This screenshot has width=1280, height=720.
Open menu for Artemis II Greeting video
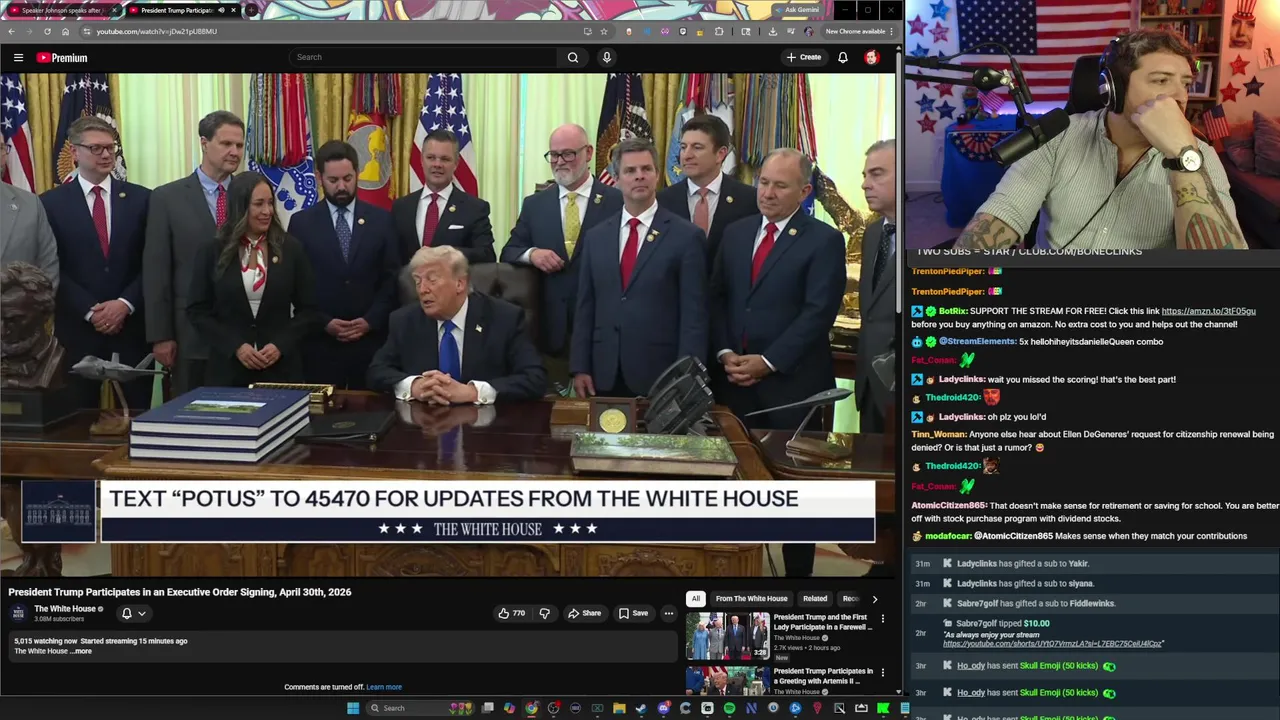[x=882, y=673]
